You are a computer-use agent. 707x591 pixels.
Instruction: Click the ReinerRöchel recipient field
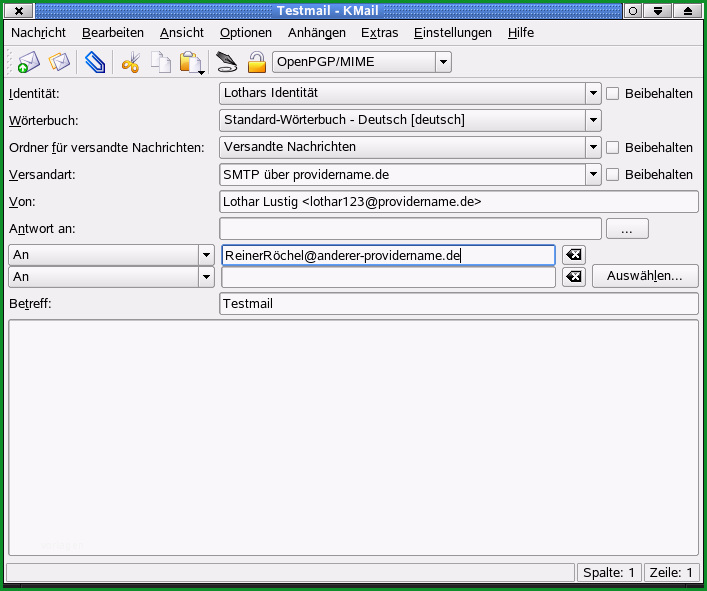pyautogui.click(x=388, y=255)
